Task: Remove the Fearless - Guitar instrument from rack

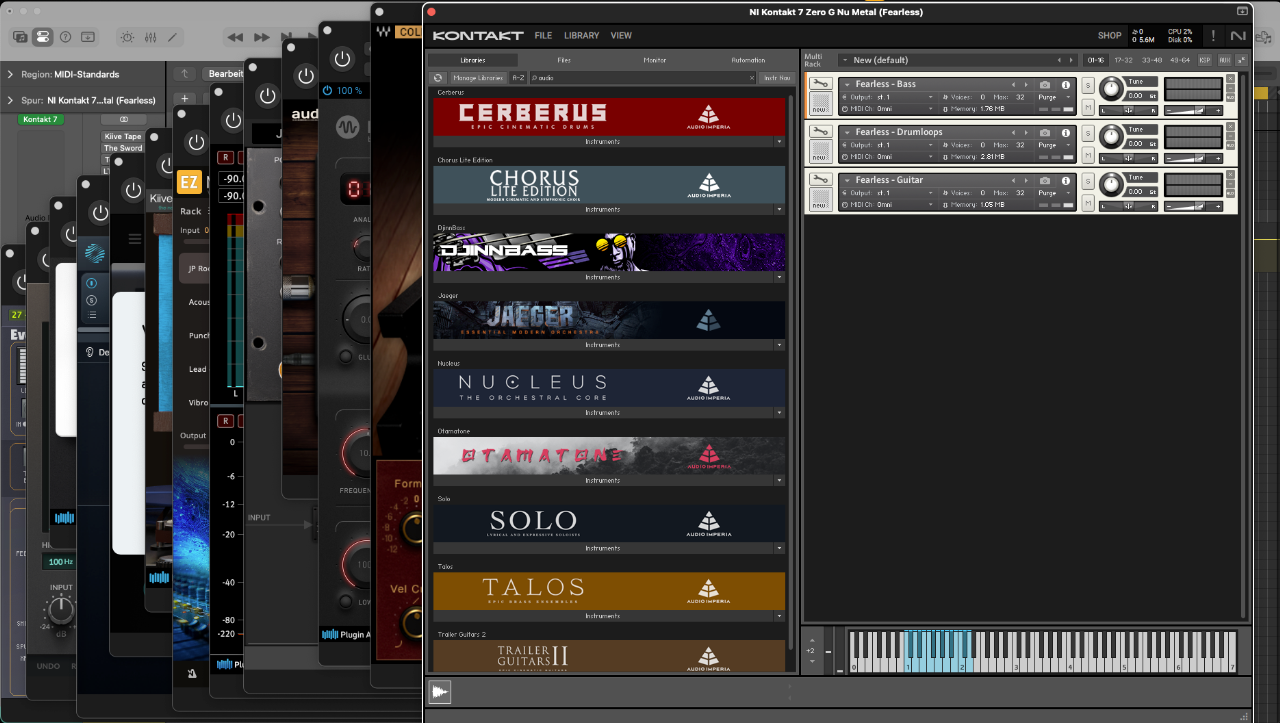Action: 1230,174
